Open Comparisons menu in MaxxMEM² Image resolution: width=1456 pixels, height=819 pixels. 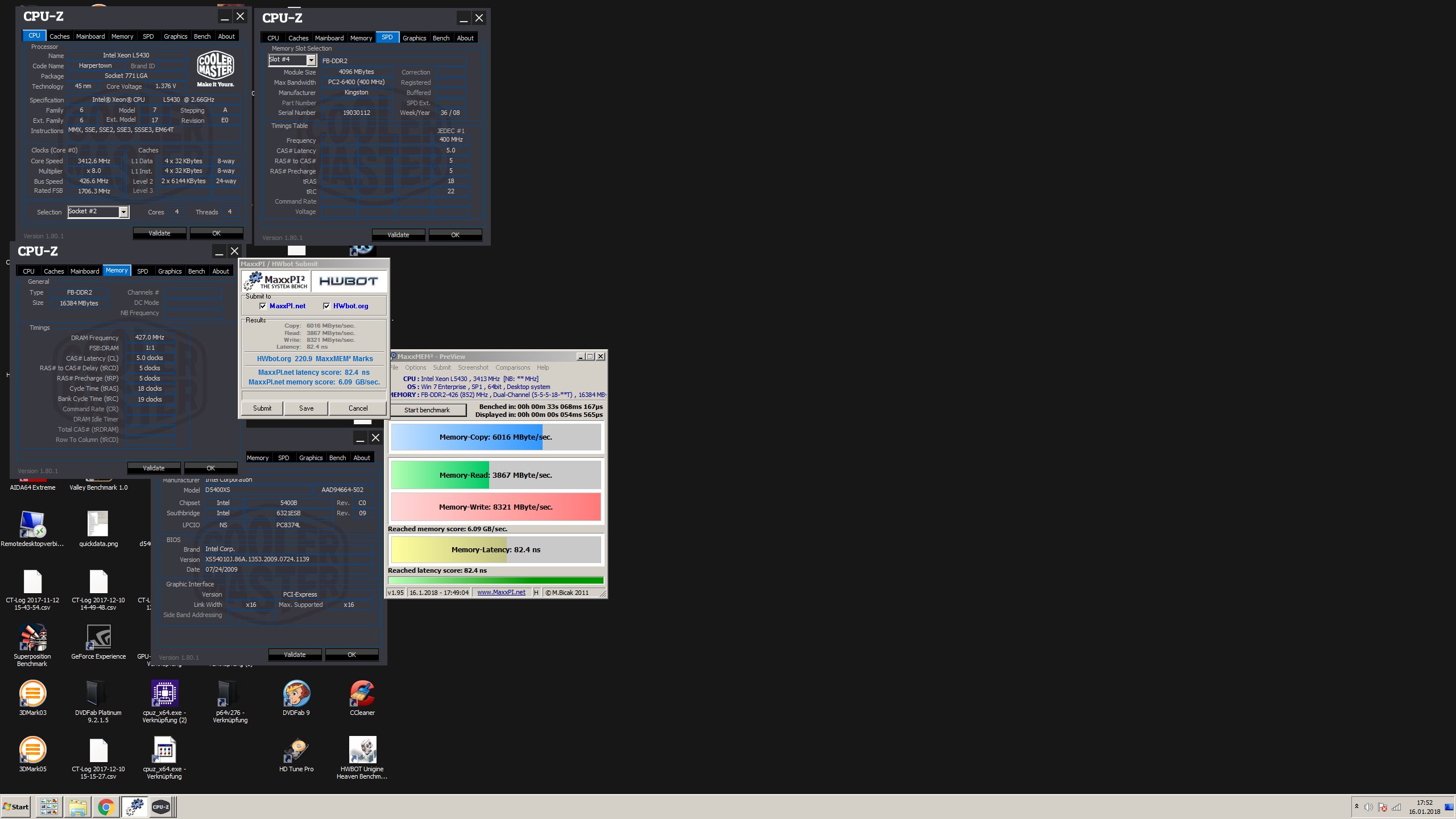pos(512,367)
